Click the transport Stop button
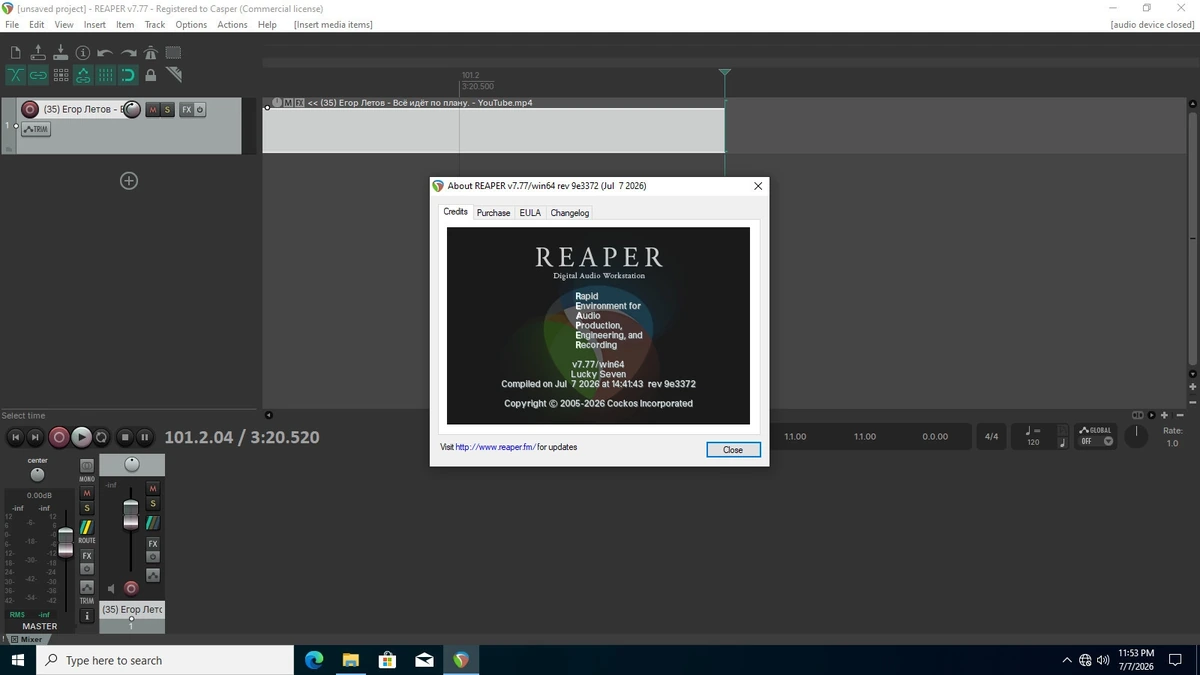 pos(125,437)
